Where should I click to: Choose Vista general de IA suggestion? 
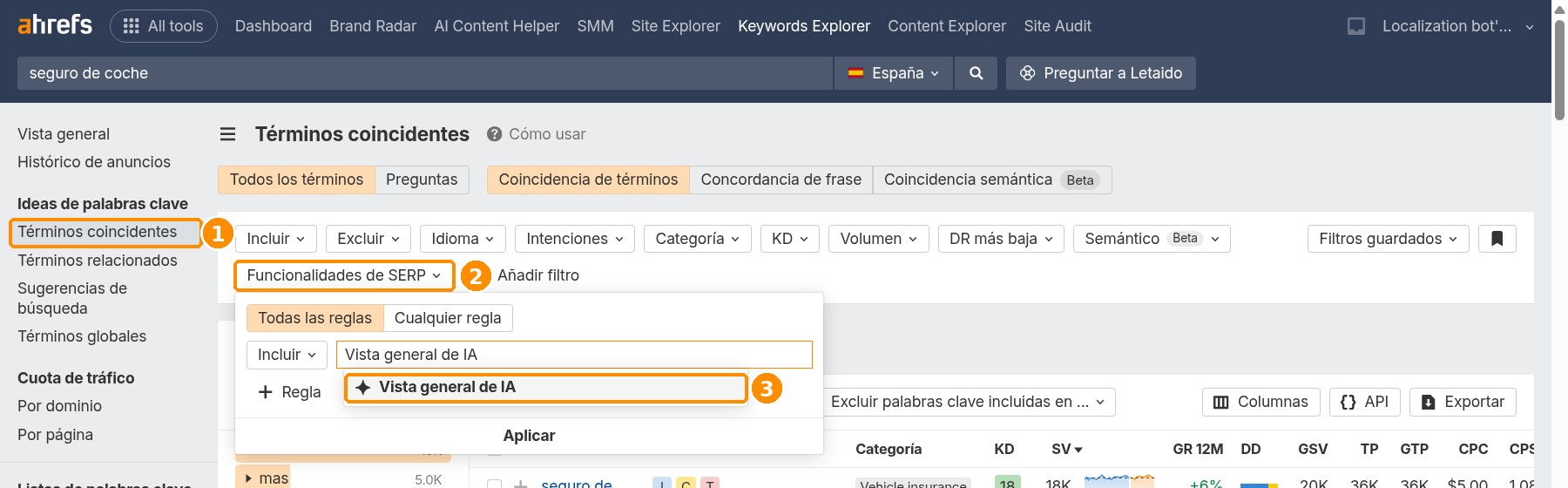[x=546, y=388]
